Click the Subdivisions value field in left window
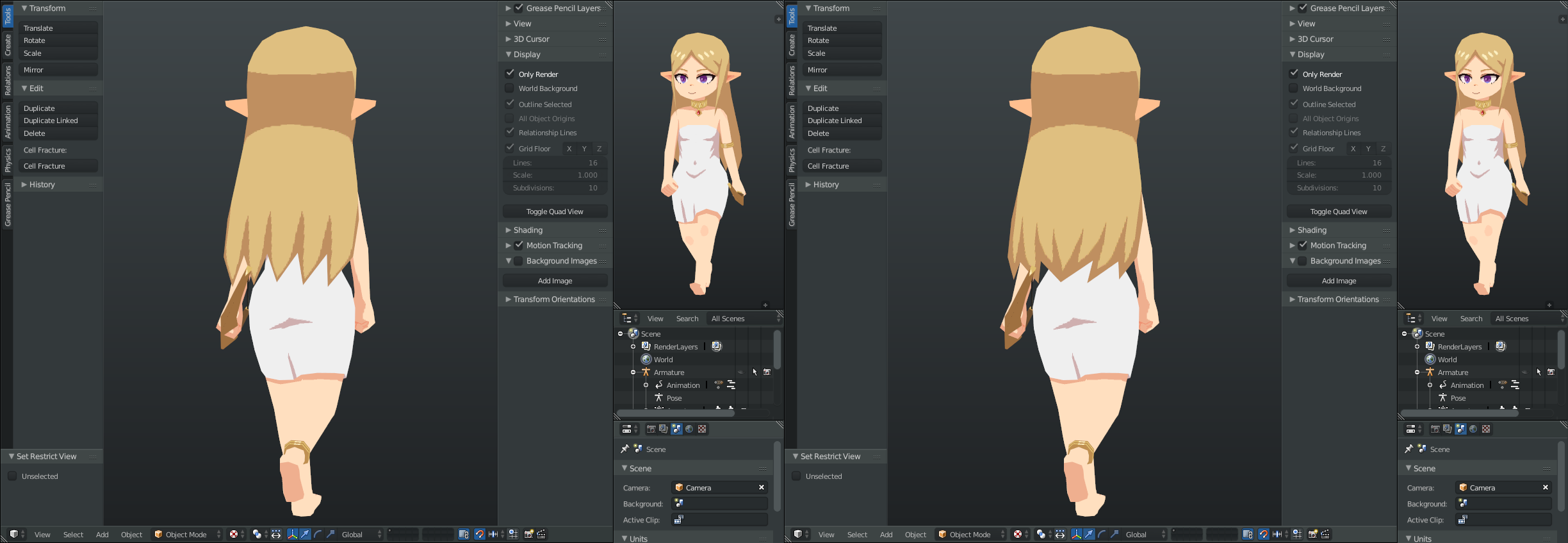 (555, 188)
